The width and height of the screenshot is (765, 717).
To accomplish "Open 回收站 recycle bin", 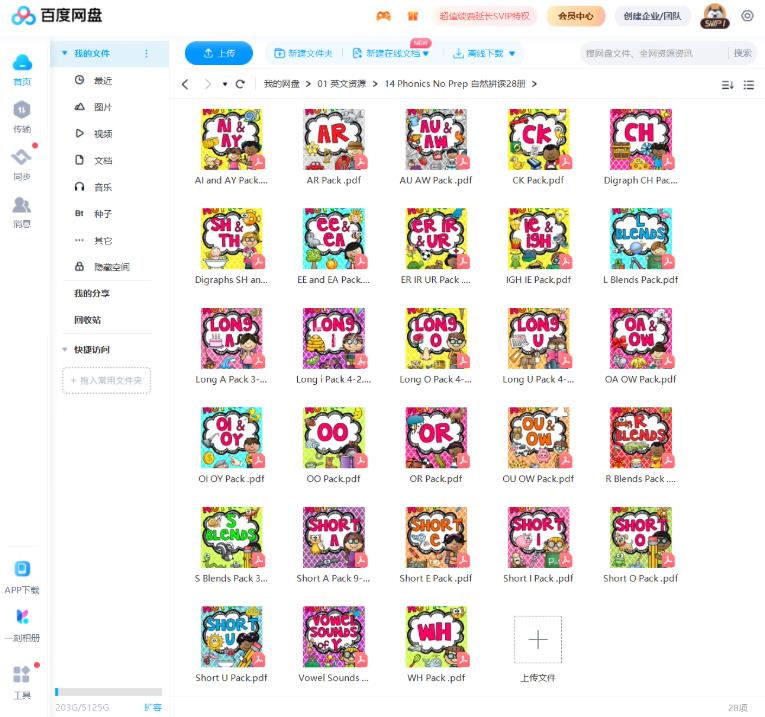I will [x=87, y=320].
